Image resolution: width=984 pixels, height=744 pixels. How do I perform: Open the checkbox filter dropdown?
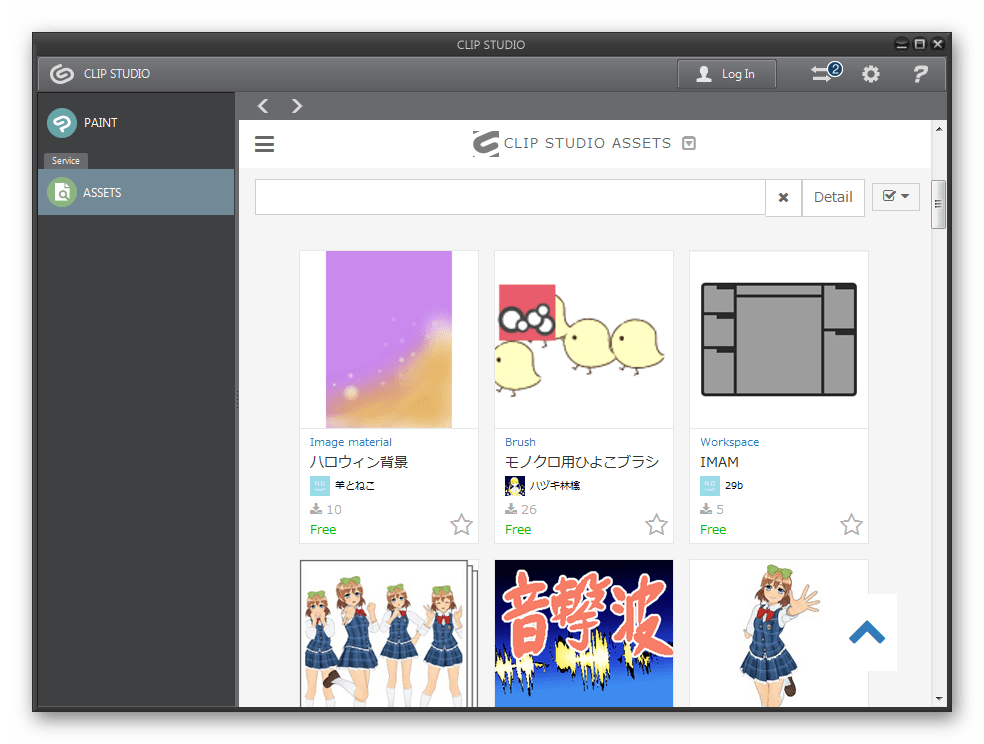click(896, 196)
